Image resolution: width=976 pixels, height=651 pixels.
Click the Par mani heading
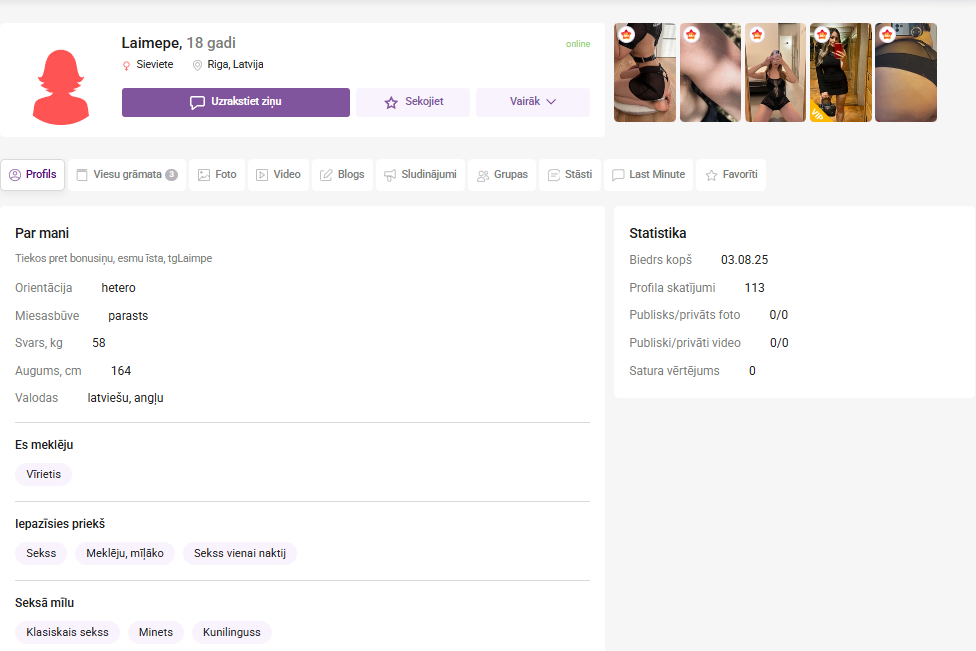(42, 233)
